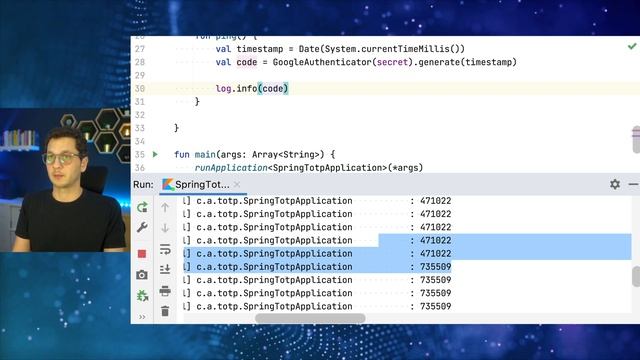Toggle soft-wrap in console
This screenshot has height=360, width=640.
[165, 249]
